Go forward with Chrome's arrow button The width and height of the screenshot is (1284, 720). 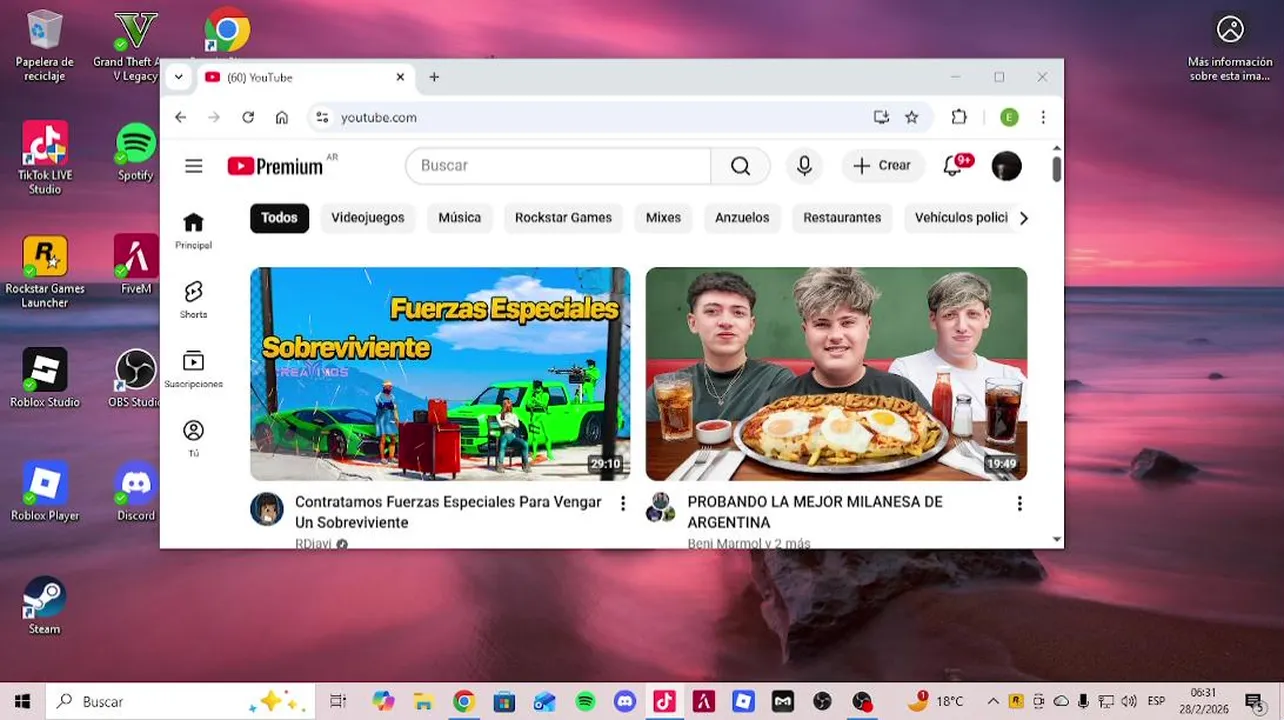coord(214,117)
